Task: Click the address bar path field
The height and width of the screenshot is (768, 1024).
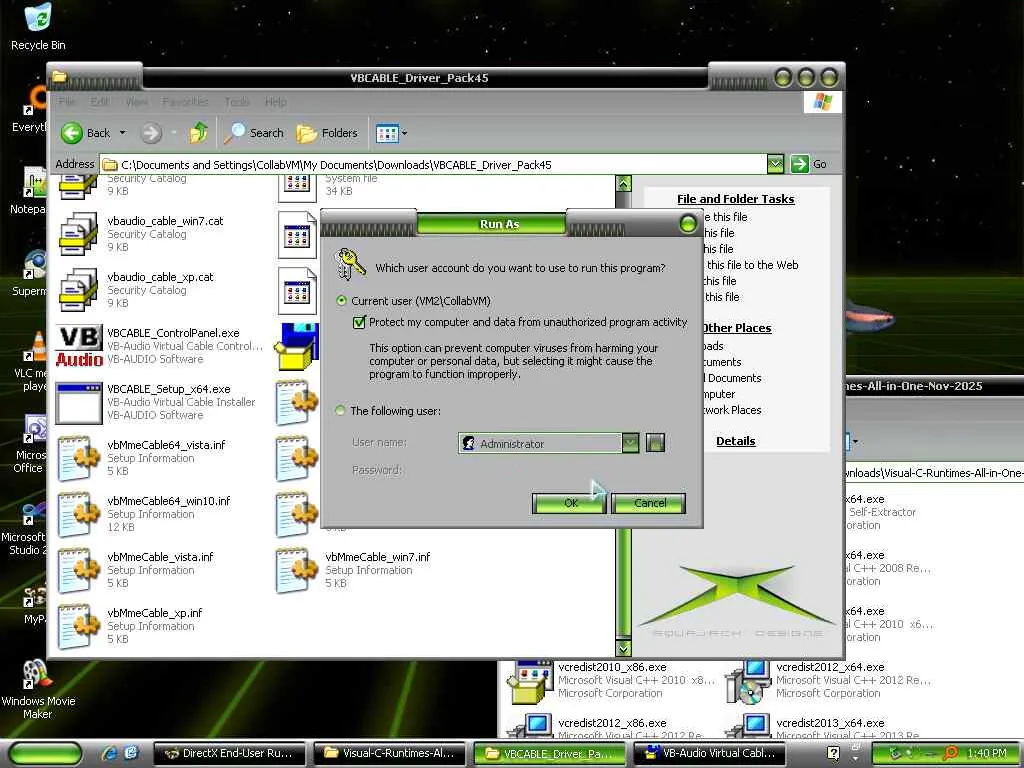Action: 432,165
